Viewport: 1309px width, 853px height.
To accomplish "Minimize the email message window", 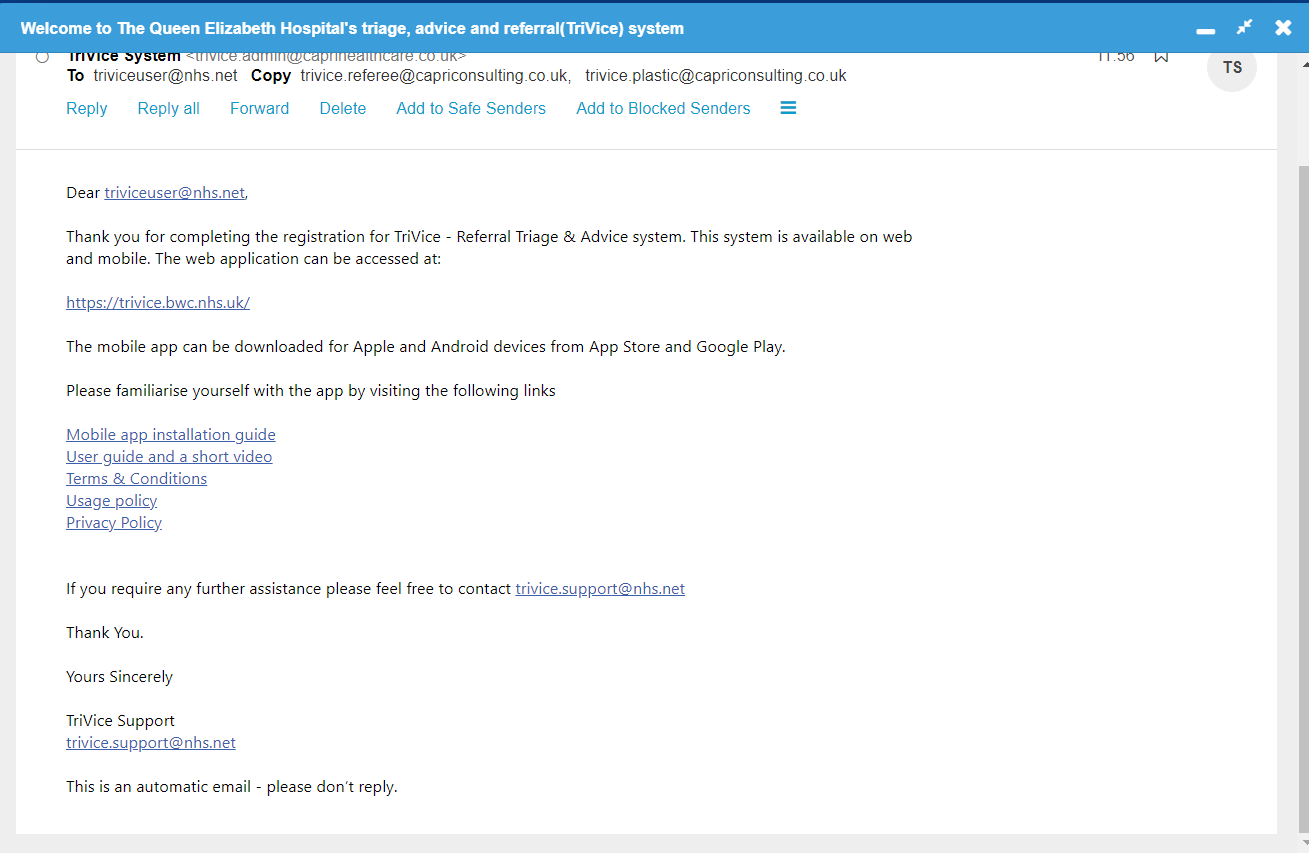I will click(1206, 31).
